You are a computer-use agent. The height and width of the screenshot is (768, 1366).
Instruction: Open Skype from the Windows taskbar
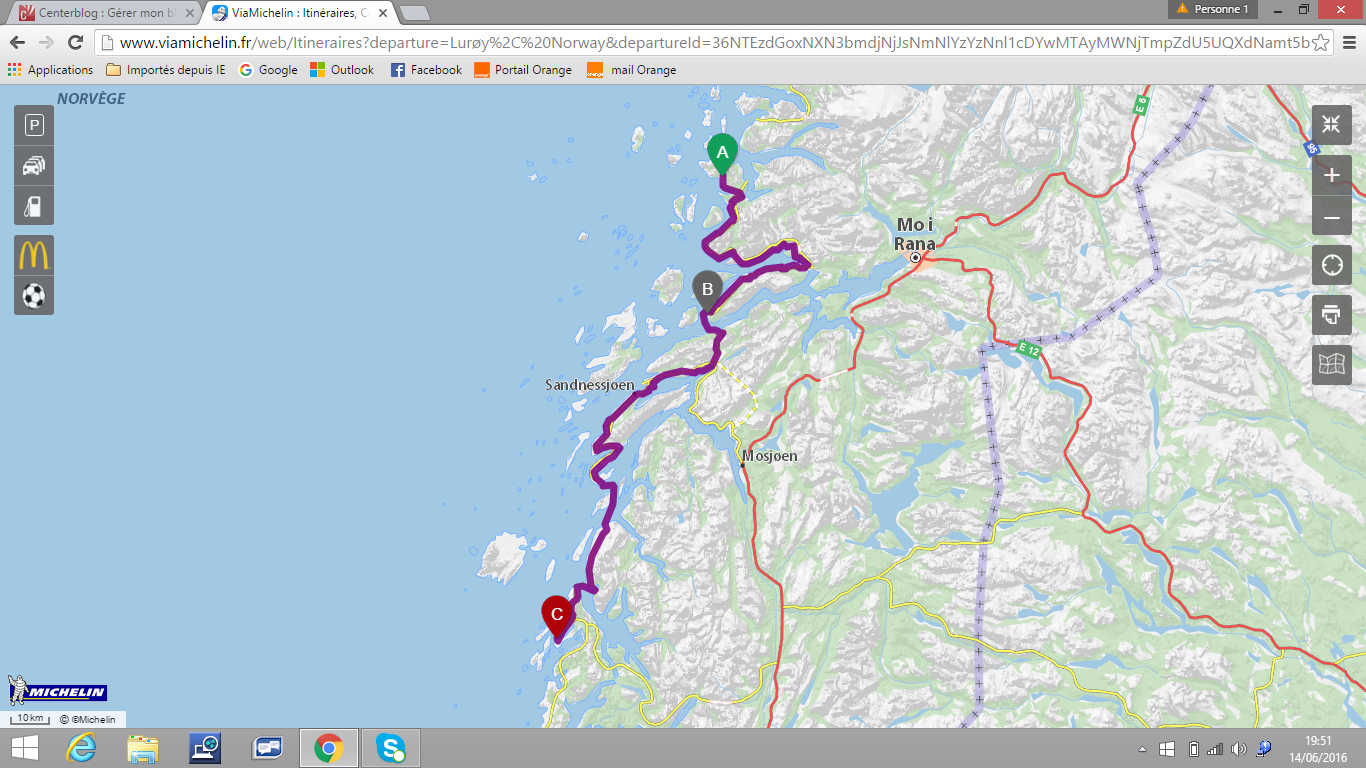click(391, 747)
